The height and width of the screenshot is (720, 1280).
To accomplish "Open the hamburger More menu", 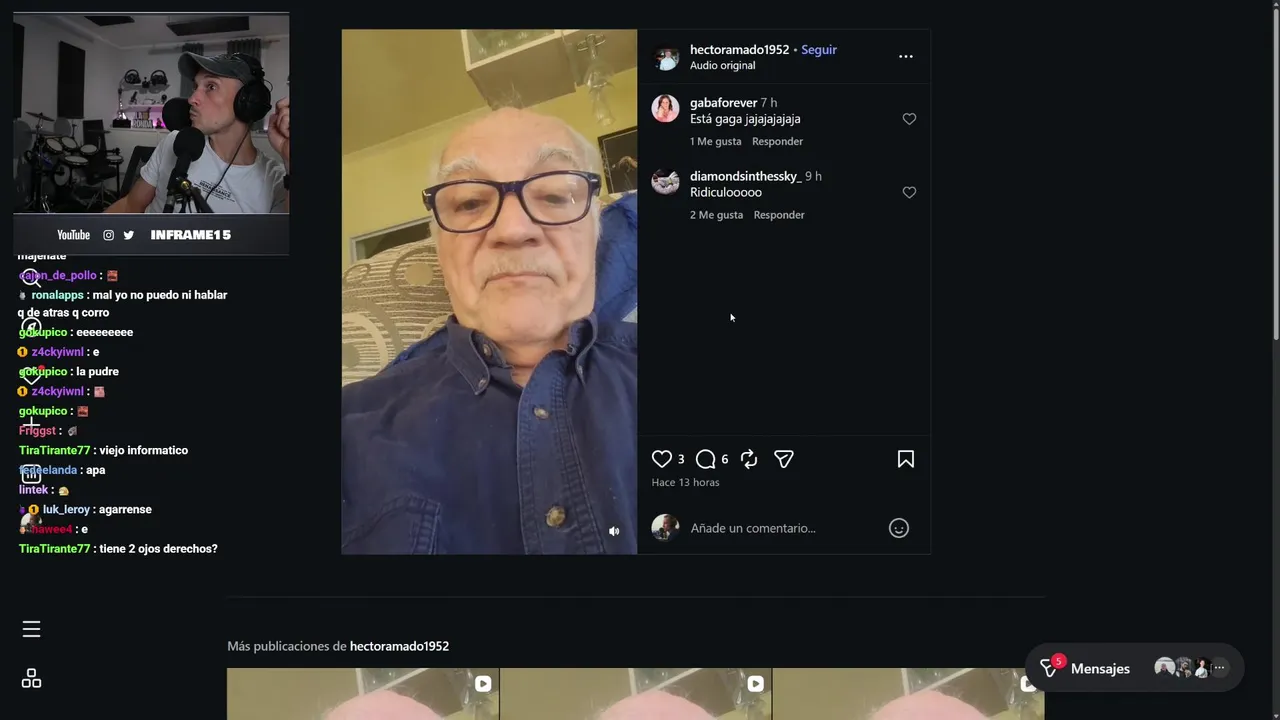I will [x=31, y=629].
